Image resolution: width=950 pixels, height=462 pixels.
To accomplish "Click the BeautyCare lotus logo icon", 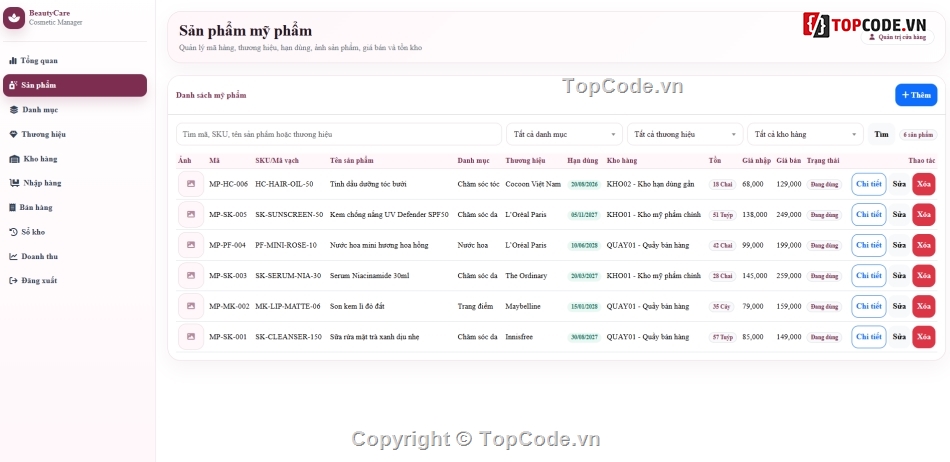I will pyautogui.click(x=14, y=18).
